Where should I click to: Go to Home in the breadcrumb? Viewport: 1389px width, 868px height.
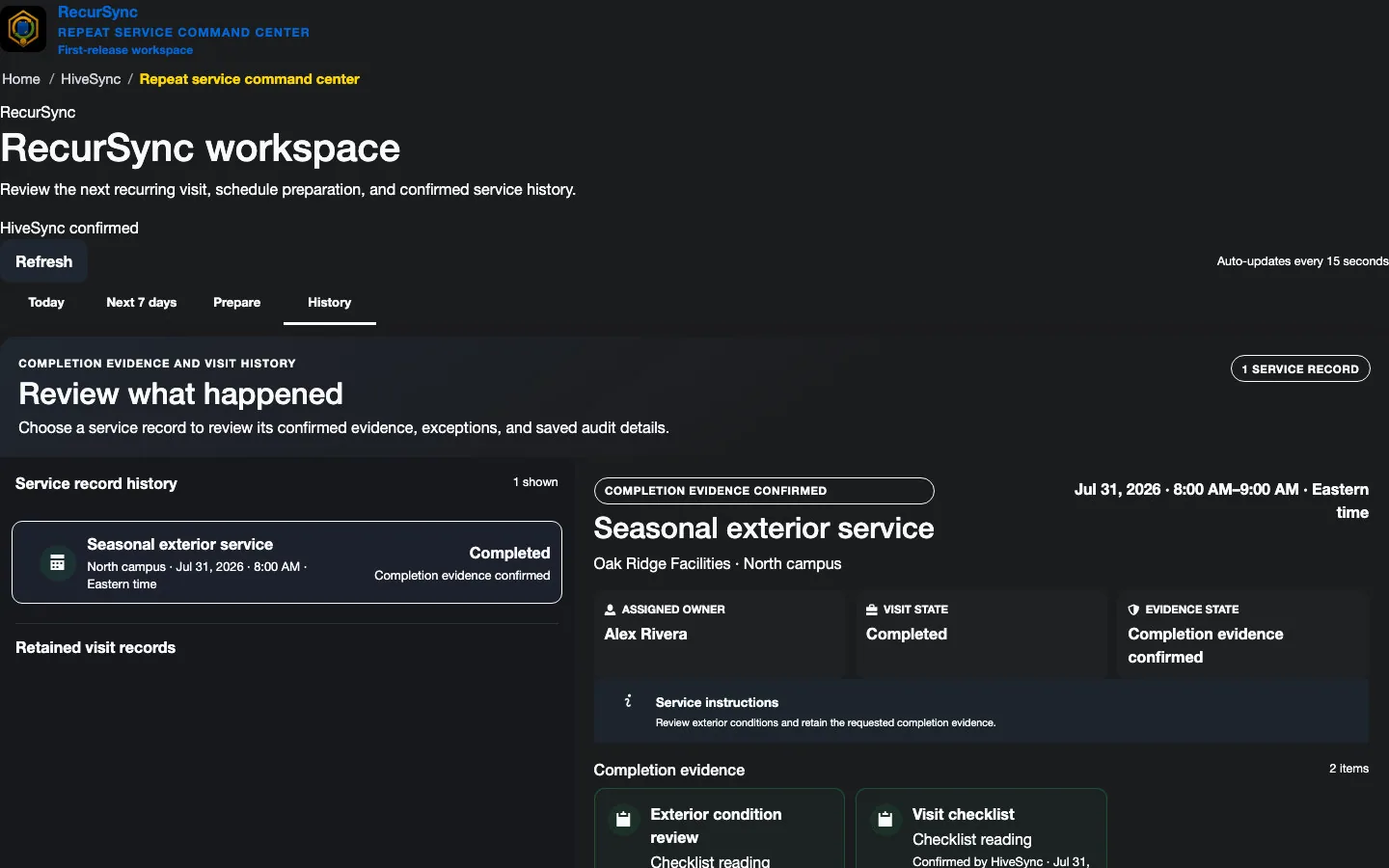pyautogui.click(x=21, y=79)
